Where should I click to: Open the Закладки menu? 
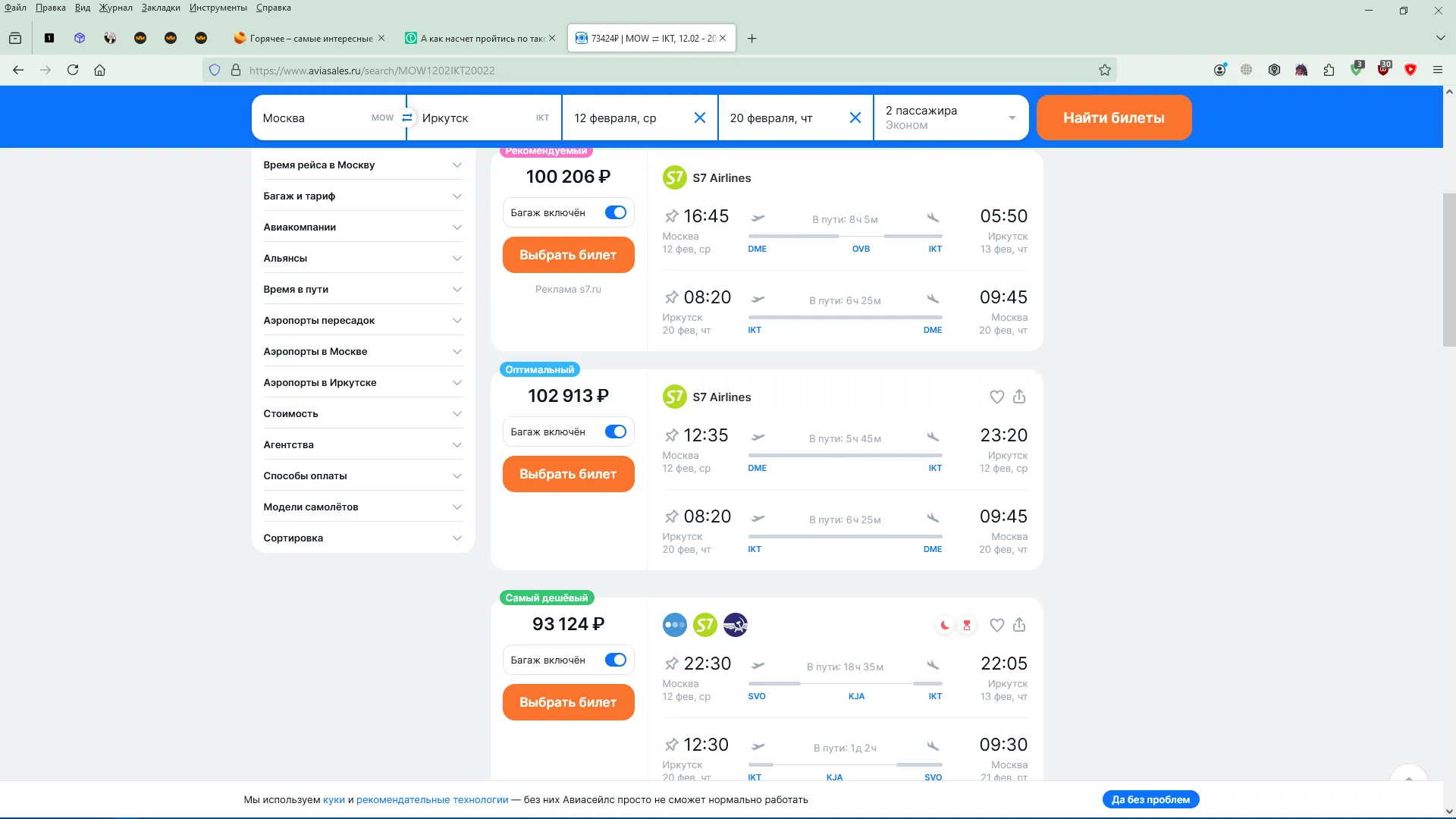coord(161,8)
